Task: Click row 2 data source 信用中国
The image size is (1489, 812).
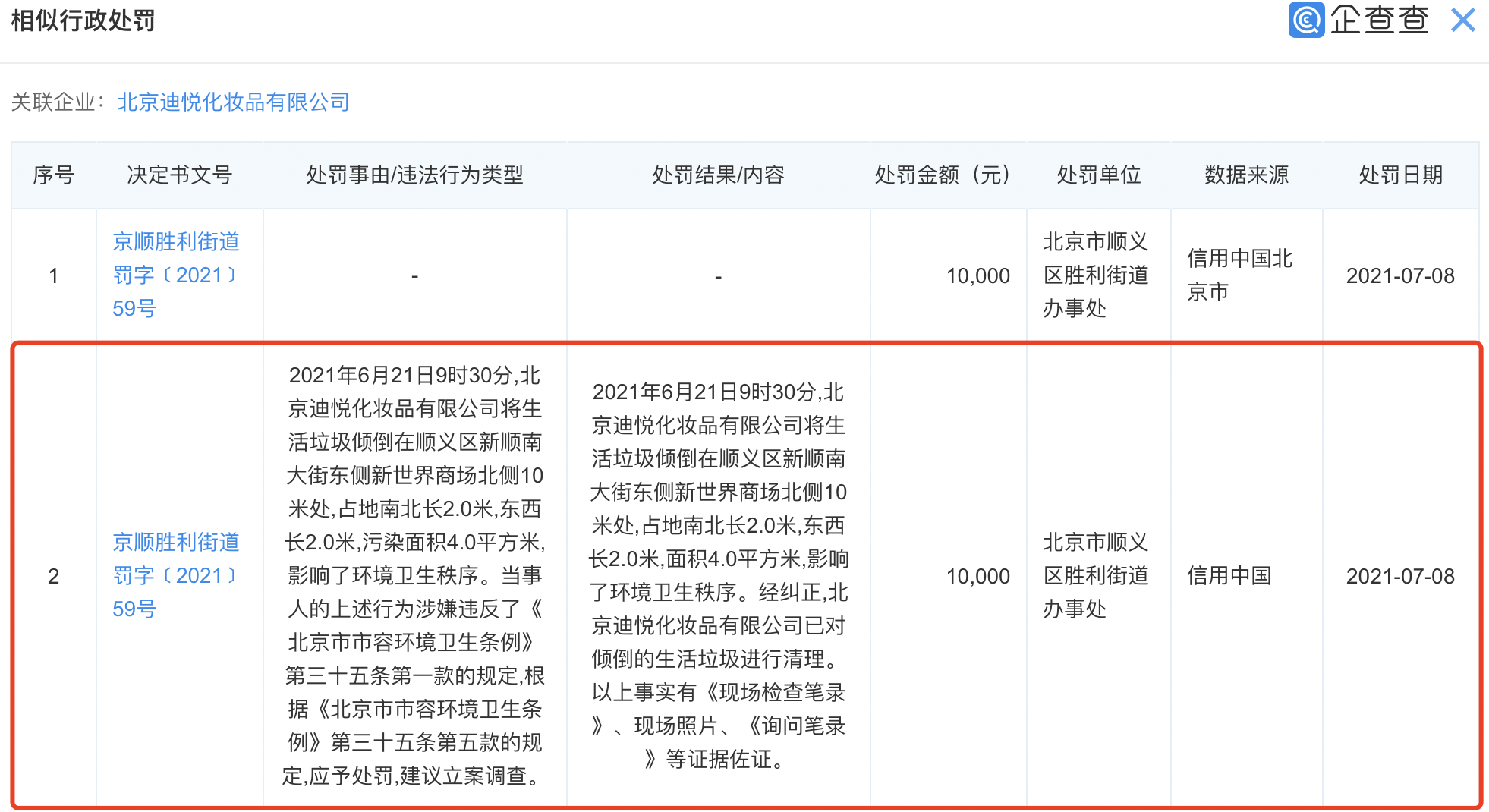Action: pyautogui.click(x=1229, y=576)
